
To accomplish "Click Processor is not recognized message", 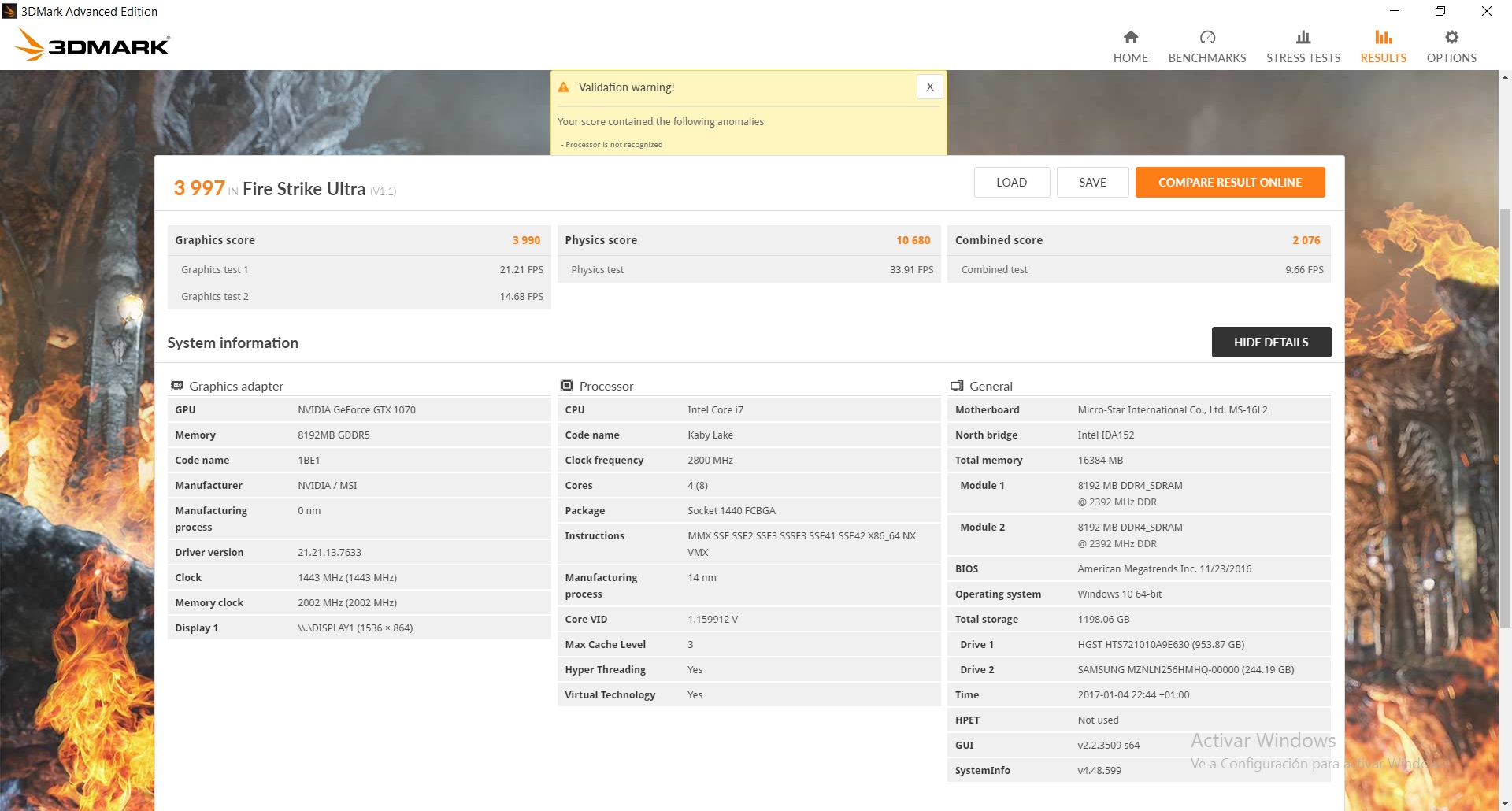I will pos(612,145).
